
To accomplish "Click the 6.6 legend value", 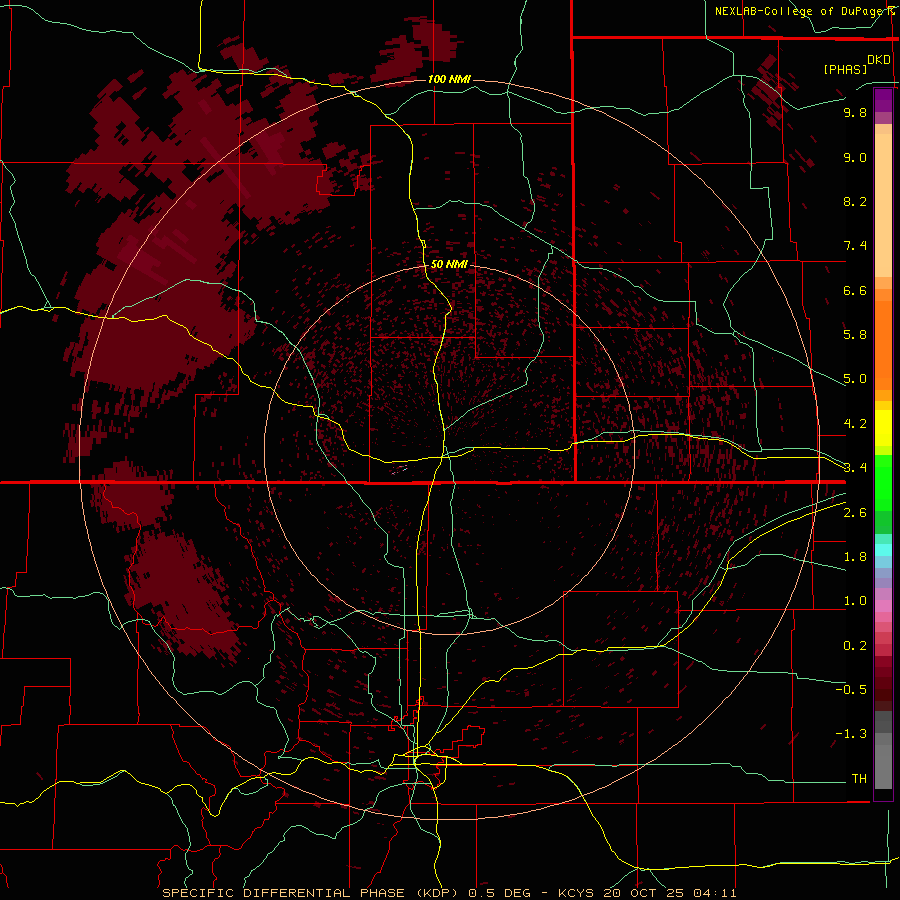I will coord(855,290).
